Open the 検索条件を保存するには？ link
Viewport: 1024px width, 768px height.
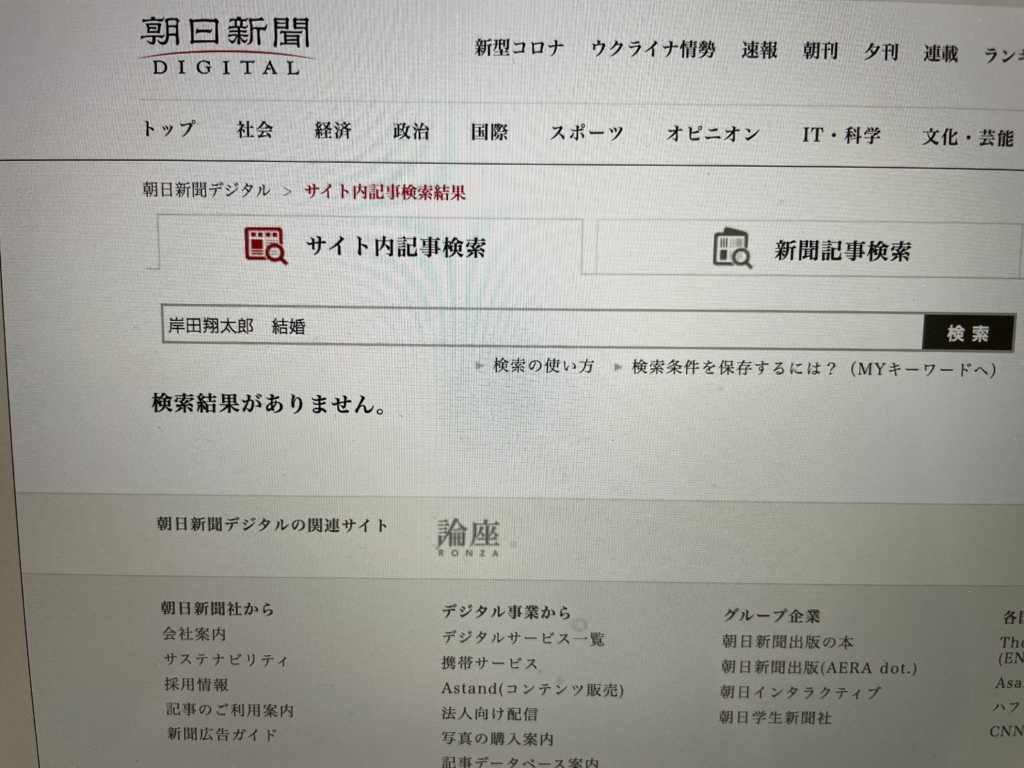[814, 368]
